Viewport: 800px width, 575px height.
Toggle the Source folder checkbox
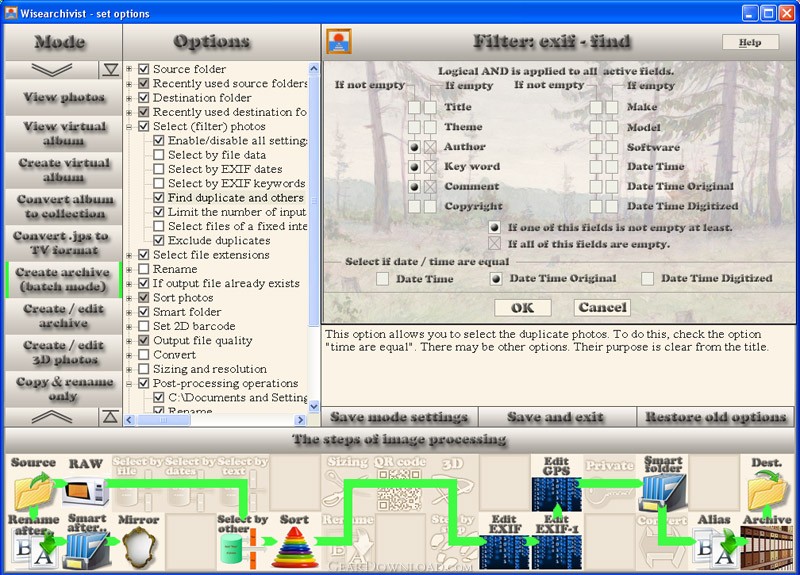144,69
